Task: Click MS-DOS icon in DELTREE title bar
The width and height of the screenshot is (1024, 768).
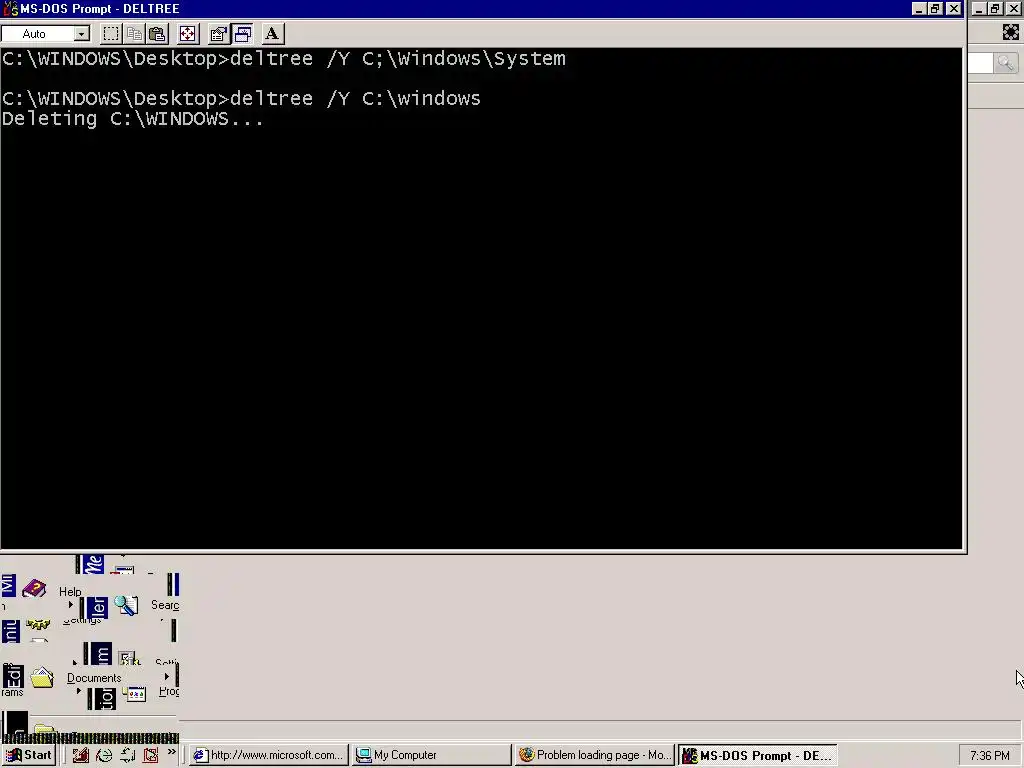Action: coord(10,8)
